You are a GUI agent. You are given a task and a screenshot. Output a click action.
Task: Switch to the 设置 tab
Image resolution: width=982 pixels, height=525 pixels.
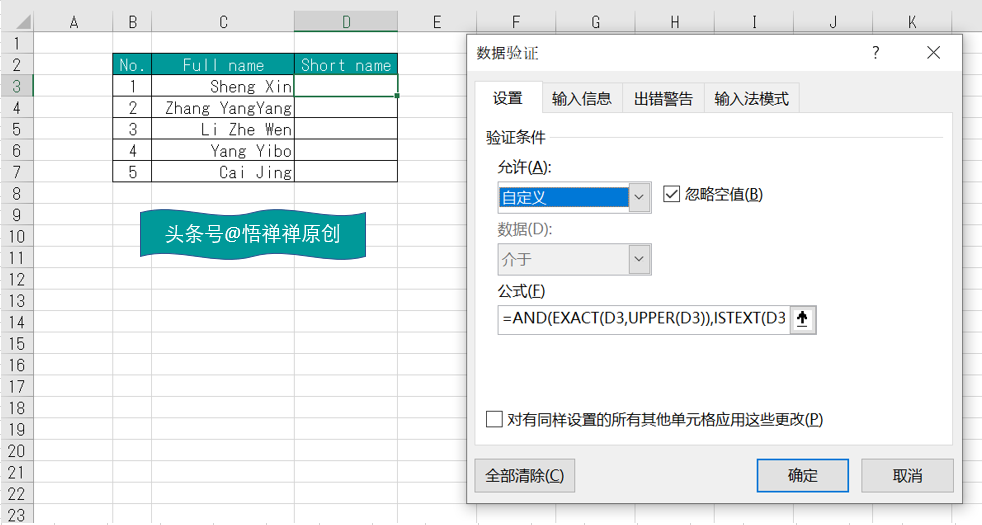[x=508, y=98]
